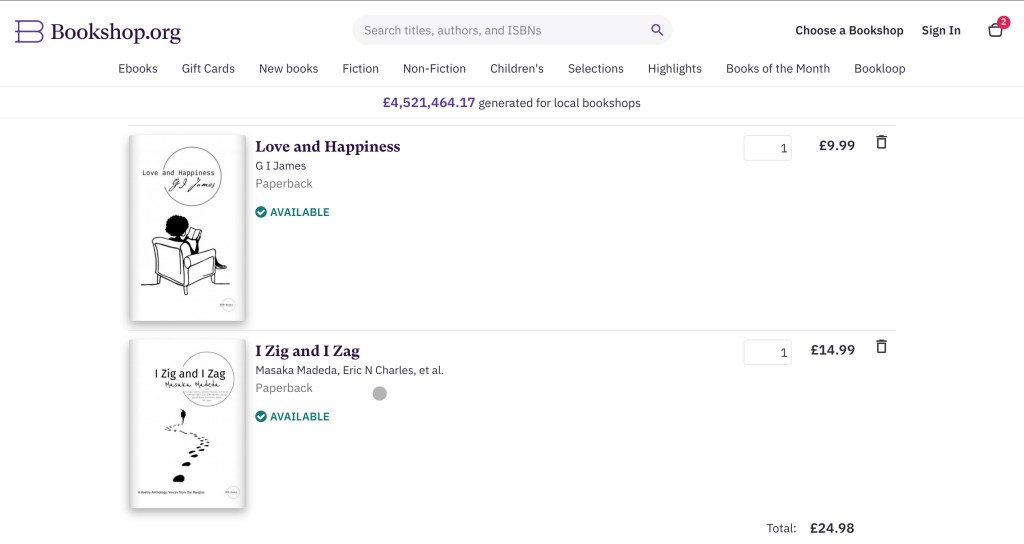Open the shopping basket icon
Viewport: 1024px width, 544px height.
click(x=996, y=30)
